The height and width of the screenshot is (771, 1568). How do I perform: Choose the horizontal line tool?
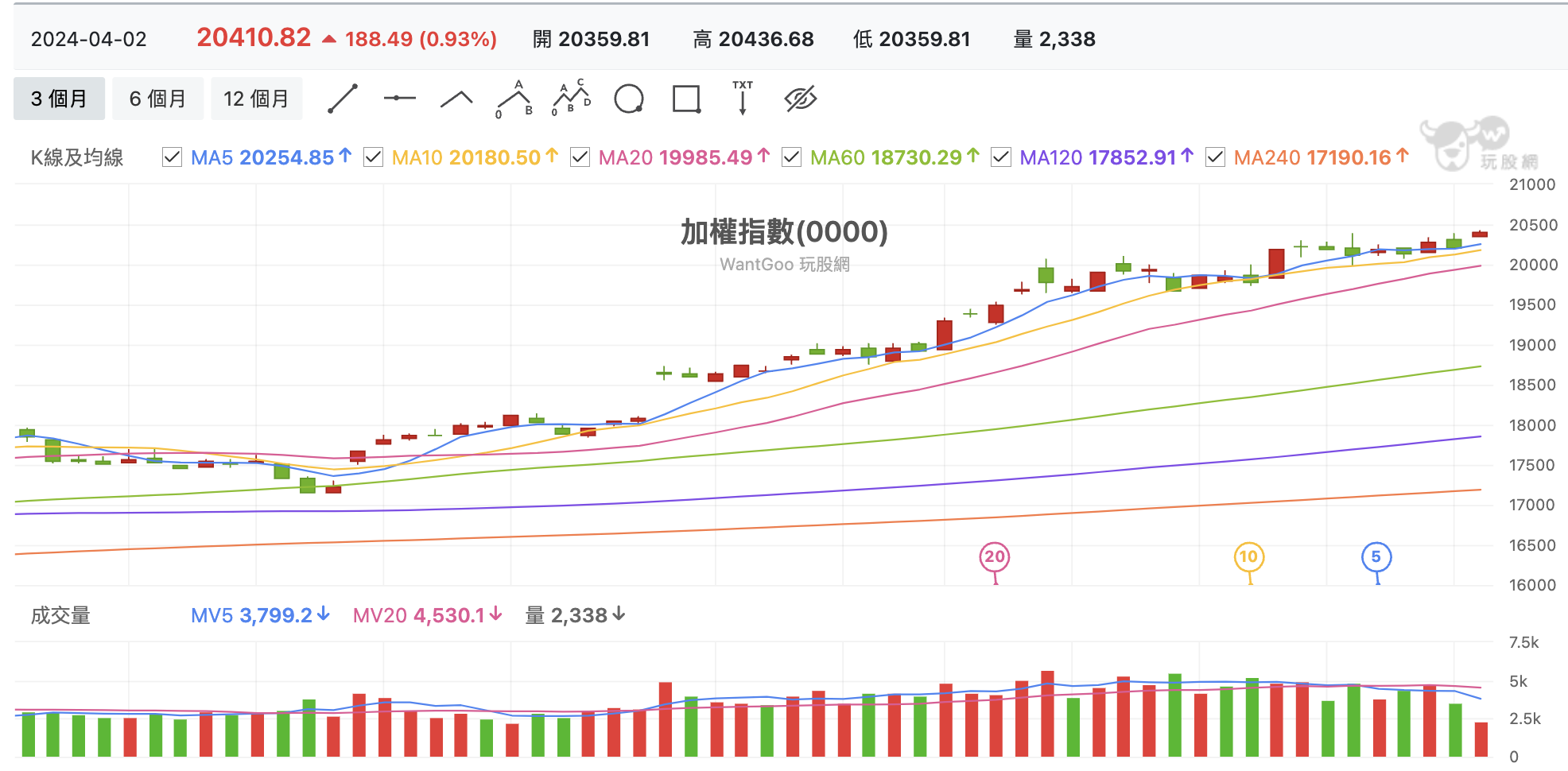pyautogui.click(x=400, y=99)
